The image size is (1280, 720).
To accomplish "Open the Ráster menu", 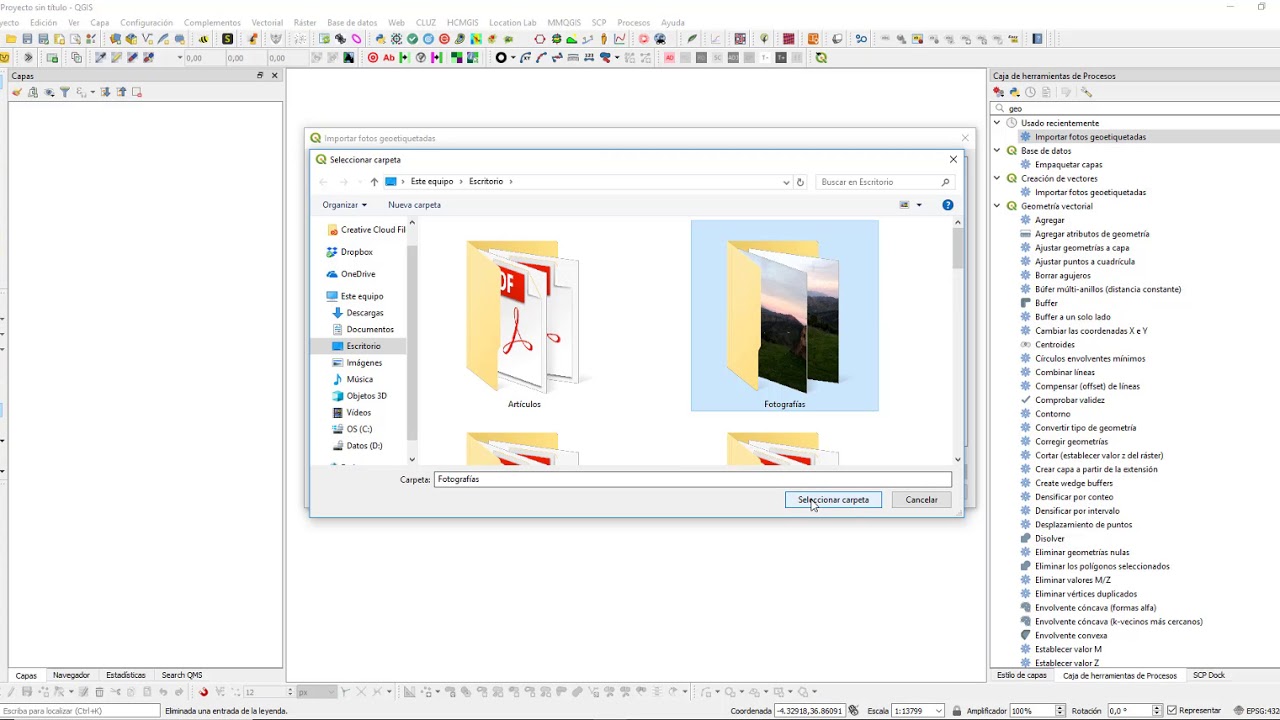I will pos(305,22).
